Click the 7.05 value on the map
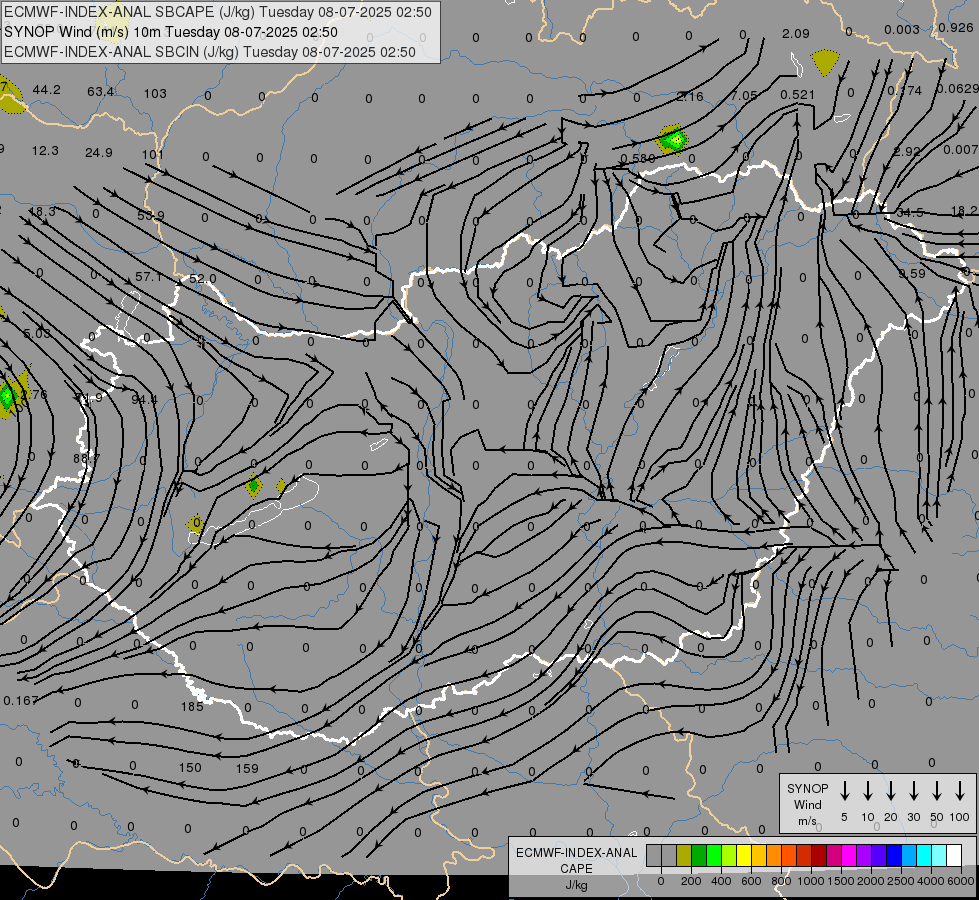 pos(744,96)
